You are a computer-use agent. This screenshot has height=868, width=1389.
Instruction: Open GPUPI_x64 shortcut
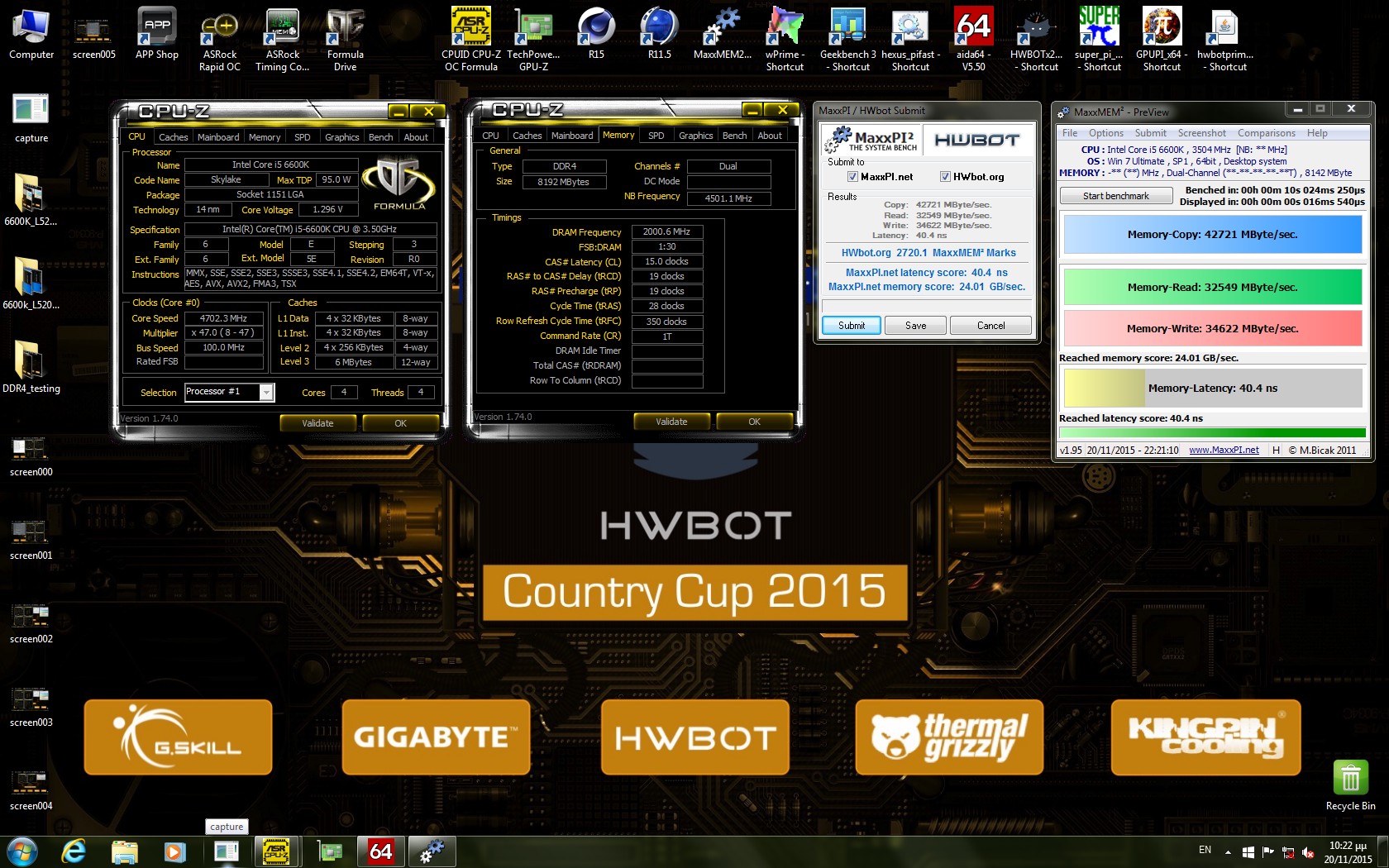1162,40
